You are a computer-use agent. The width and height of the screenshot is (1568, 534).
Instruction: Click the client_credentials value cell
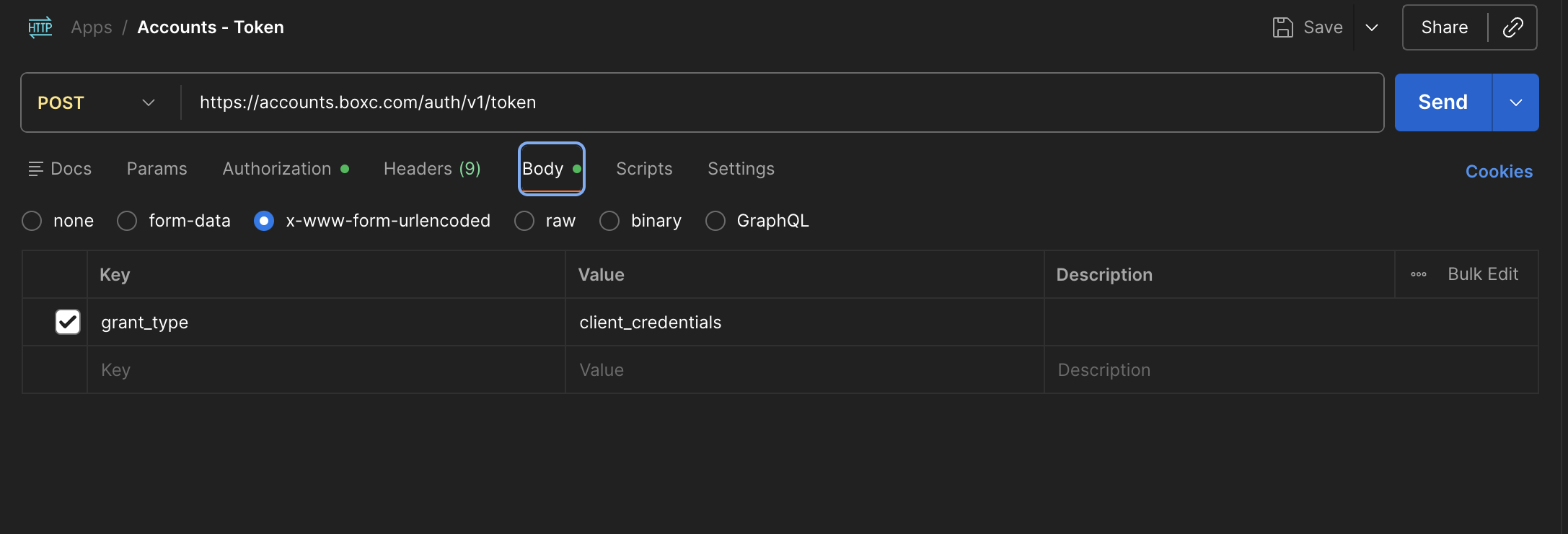805,322
